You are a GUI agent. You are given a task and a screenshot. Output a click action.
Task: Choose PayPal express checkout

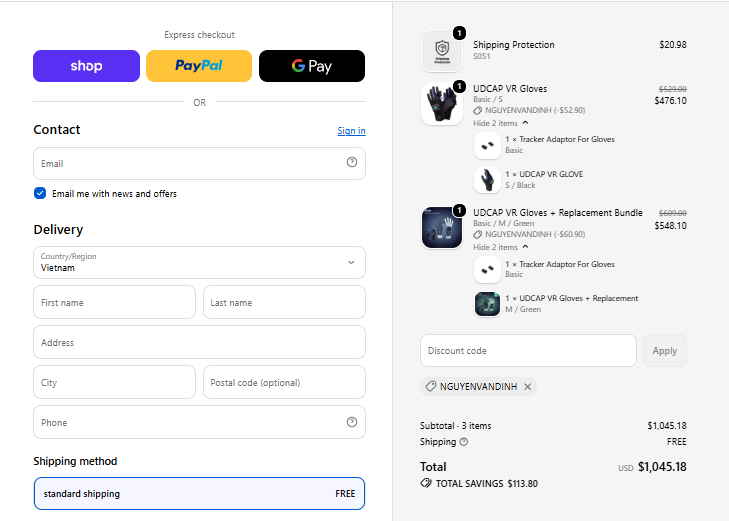[x=199, y=66]
